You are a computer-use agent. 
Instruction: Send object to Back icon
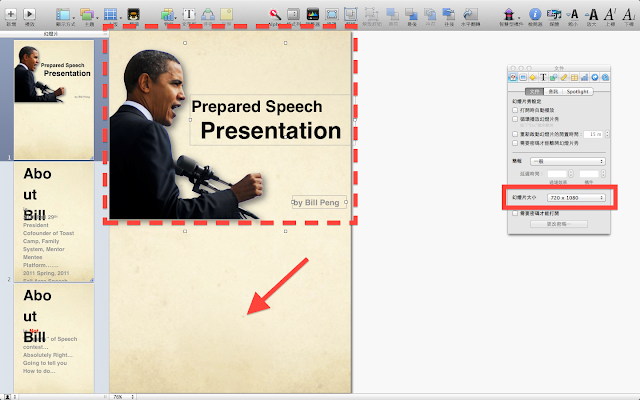[x=411, y=14]
